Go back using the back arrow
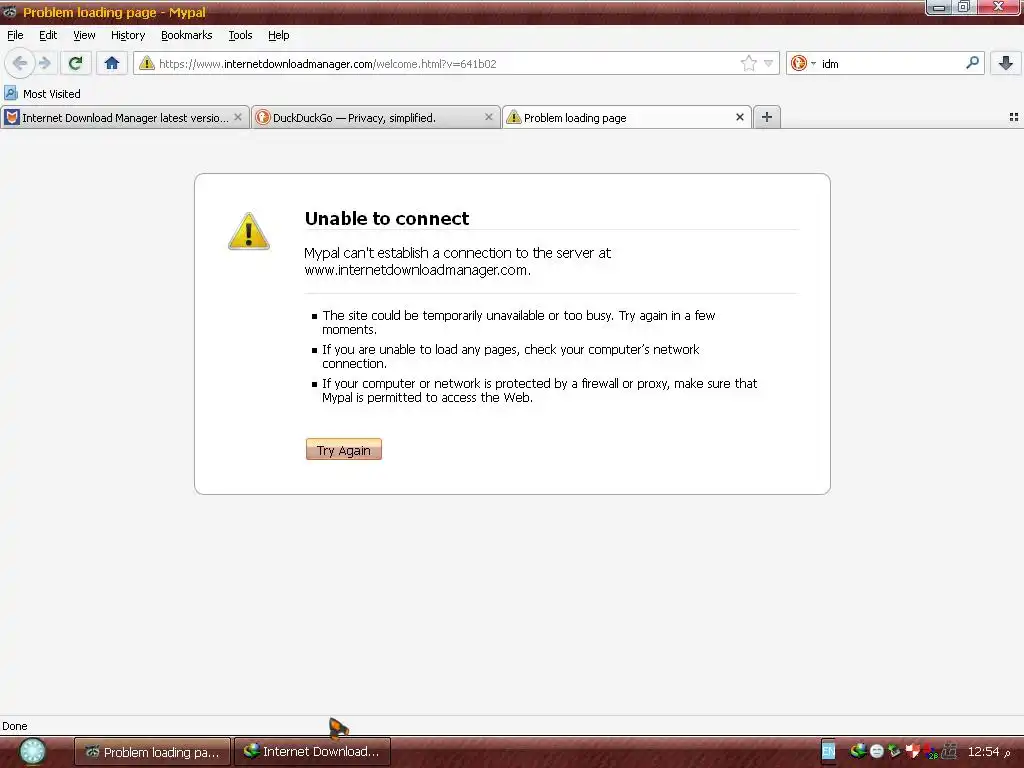The height and width of the screenshot is (768, 1024). (20, 63)
